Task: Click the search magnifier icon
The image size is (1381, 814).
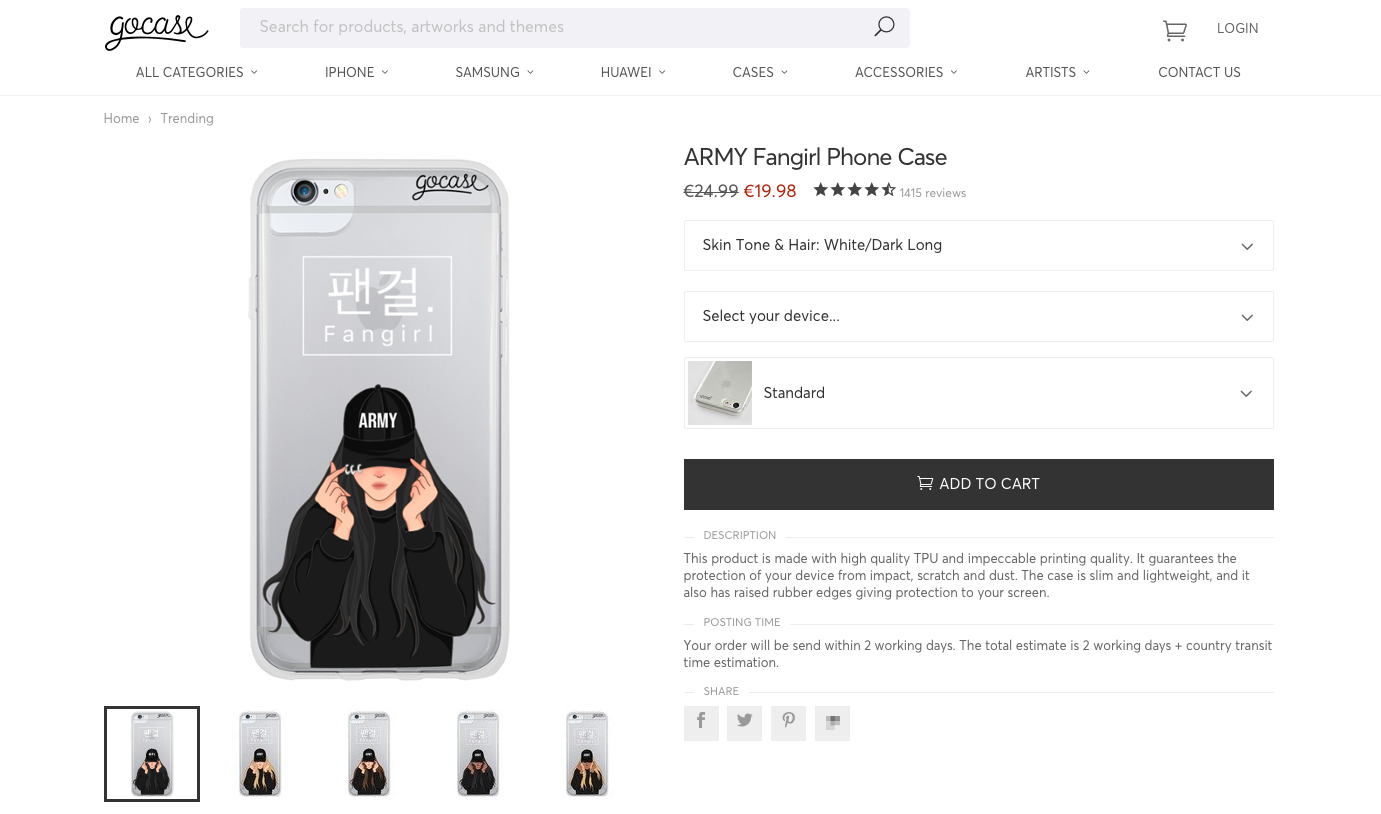Action: click(x=884, y=27)
